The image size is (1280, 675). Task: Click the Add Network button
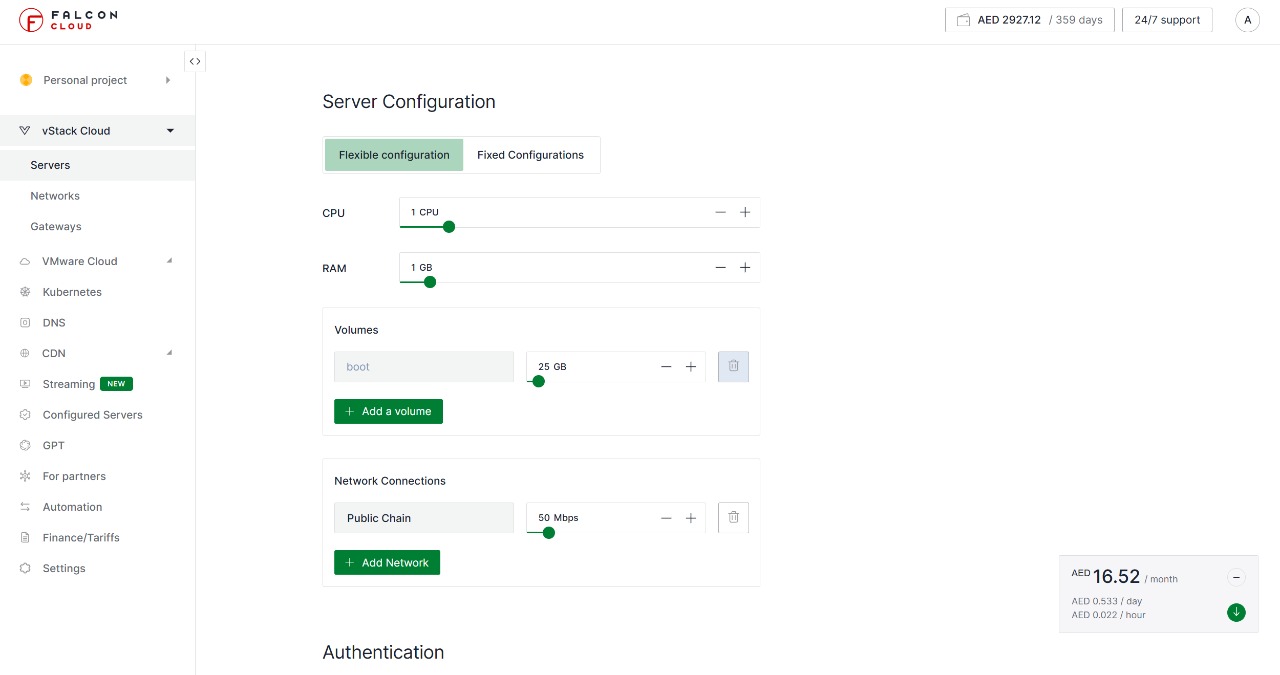tap(387, 563)
